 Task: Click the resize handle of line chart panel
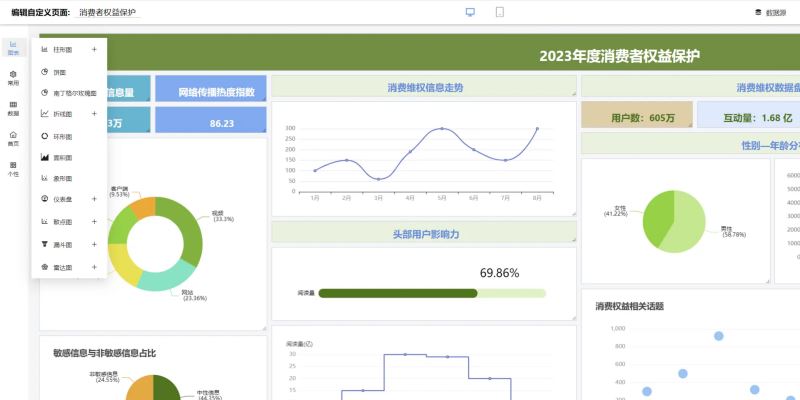[573, 213]
